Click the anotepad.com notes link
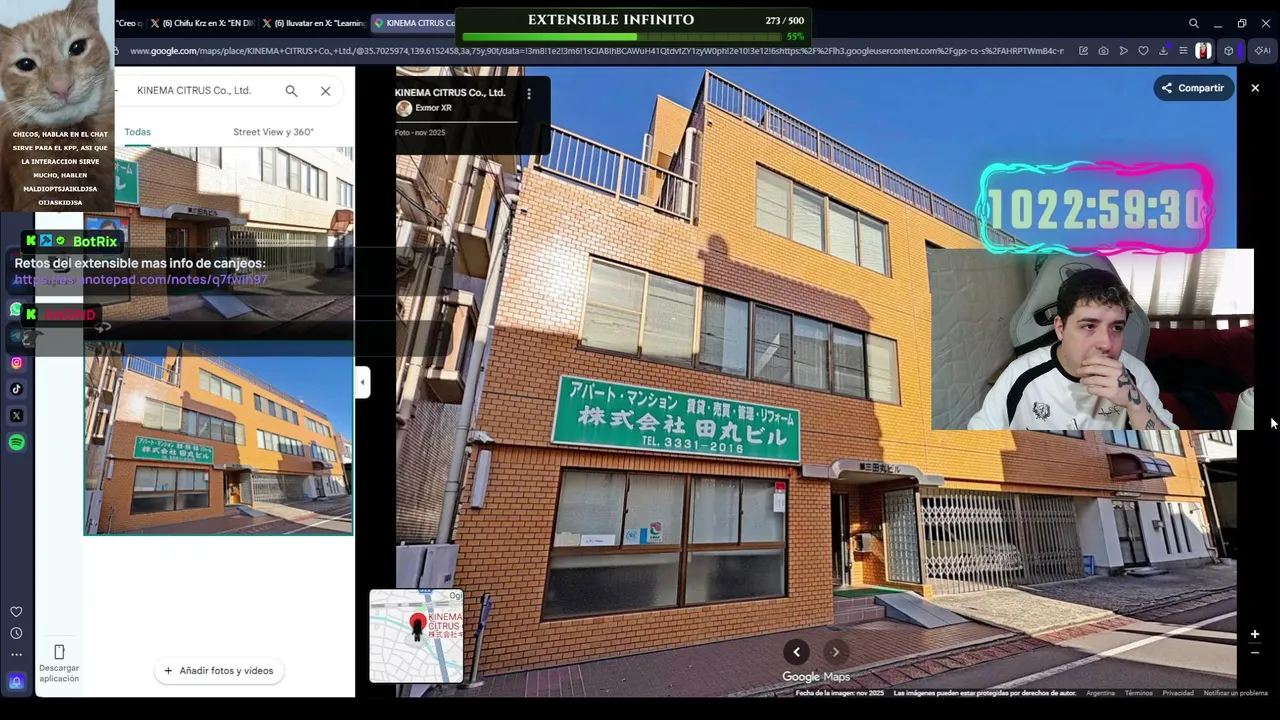 (140, 280)
